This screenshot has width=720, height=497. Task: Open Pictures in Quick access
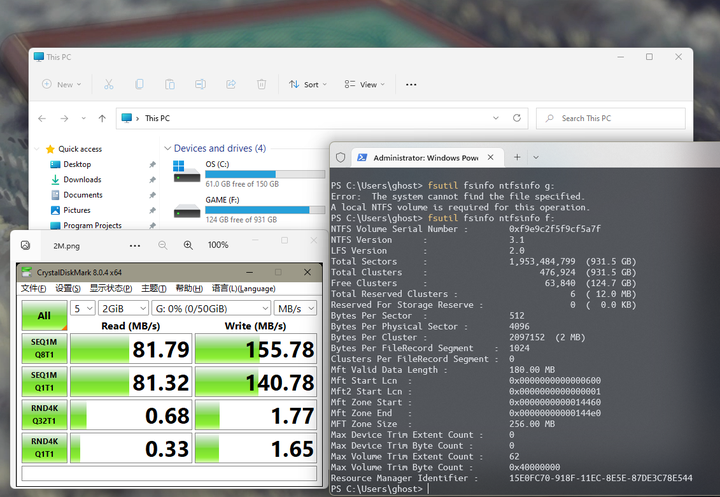point(77,210)
